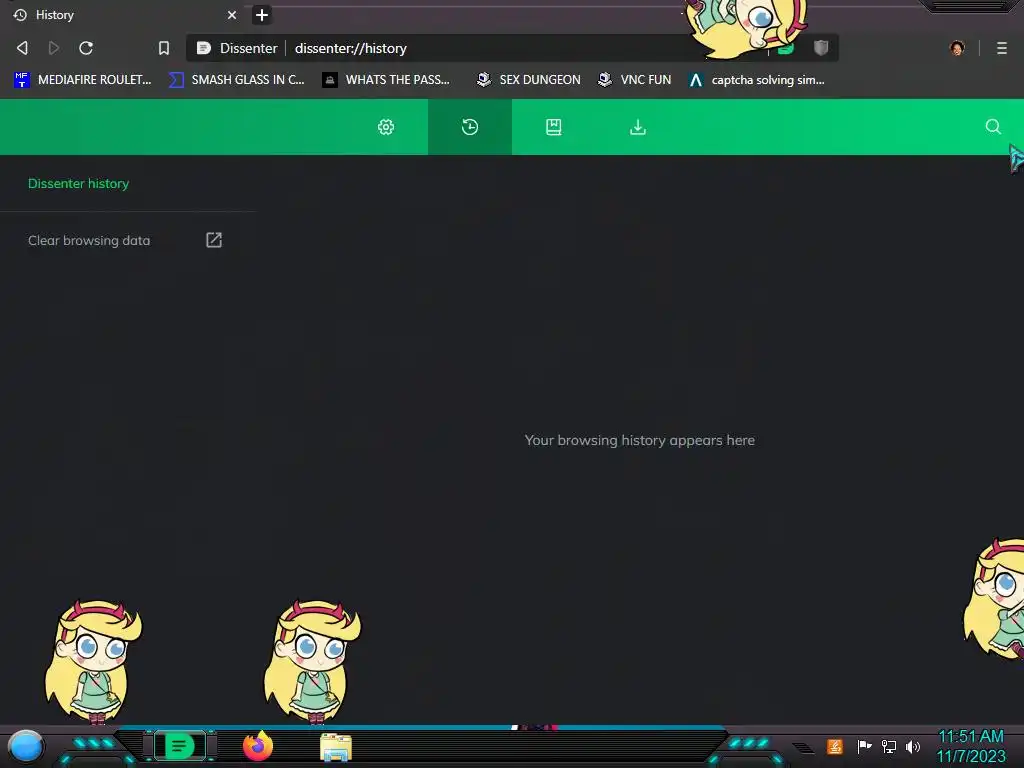Close the History tab
The height and width of the screenshot is (768, 1024).
pyautogui.click(x=232, y=14)
